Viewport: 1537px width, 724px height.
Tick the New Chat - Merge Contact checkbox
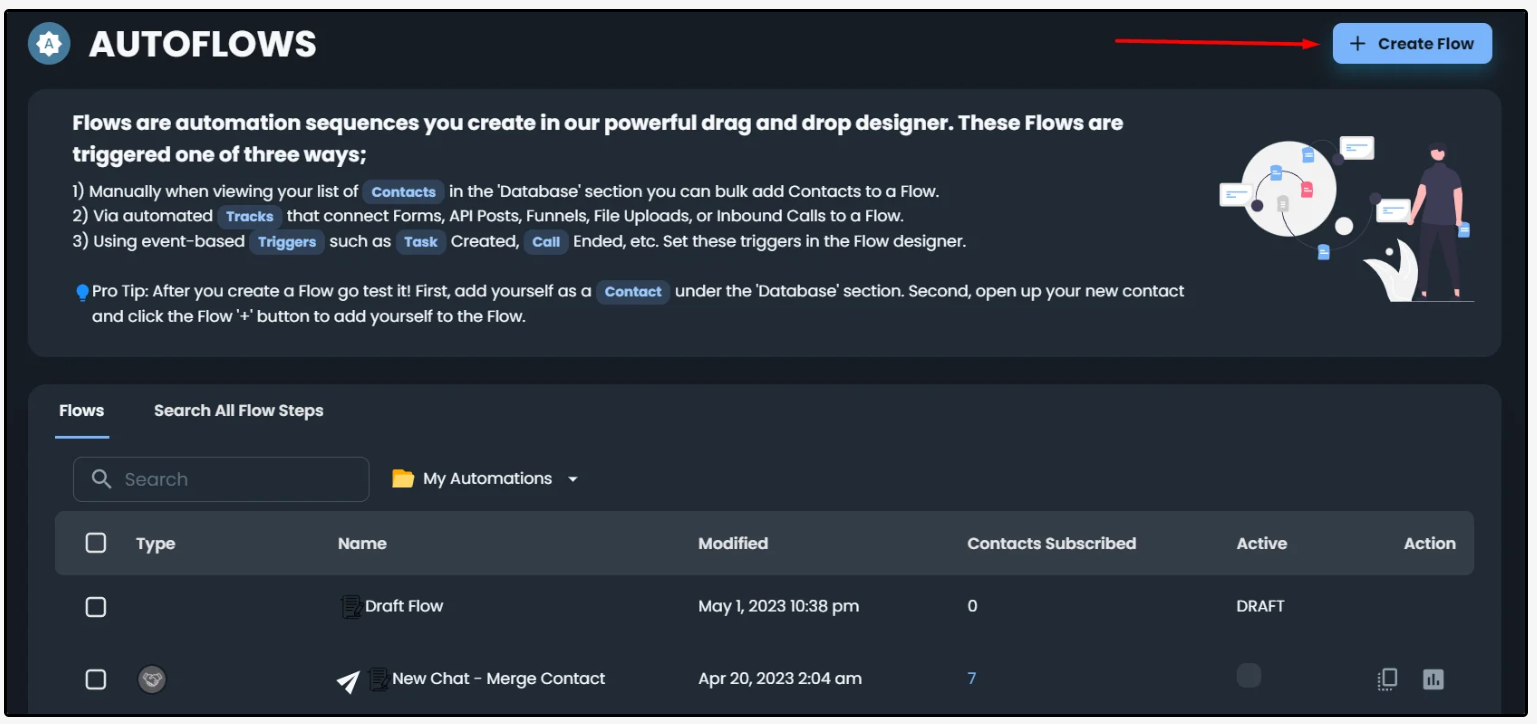(x=96, y=680)
